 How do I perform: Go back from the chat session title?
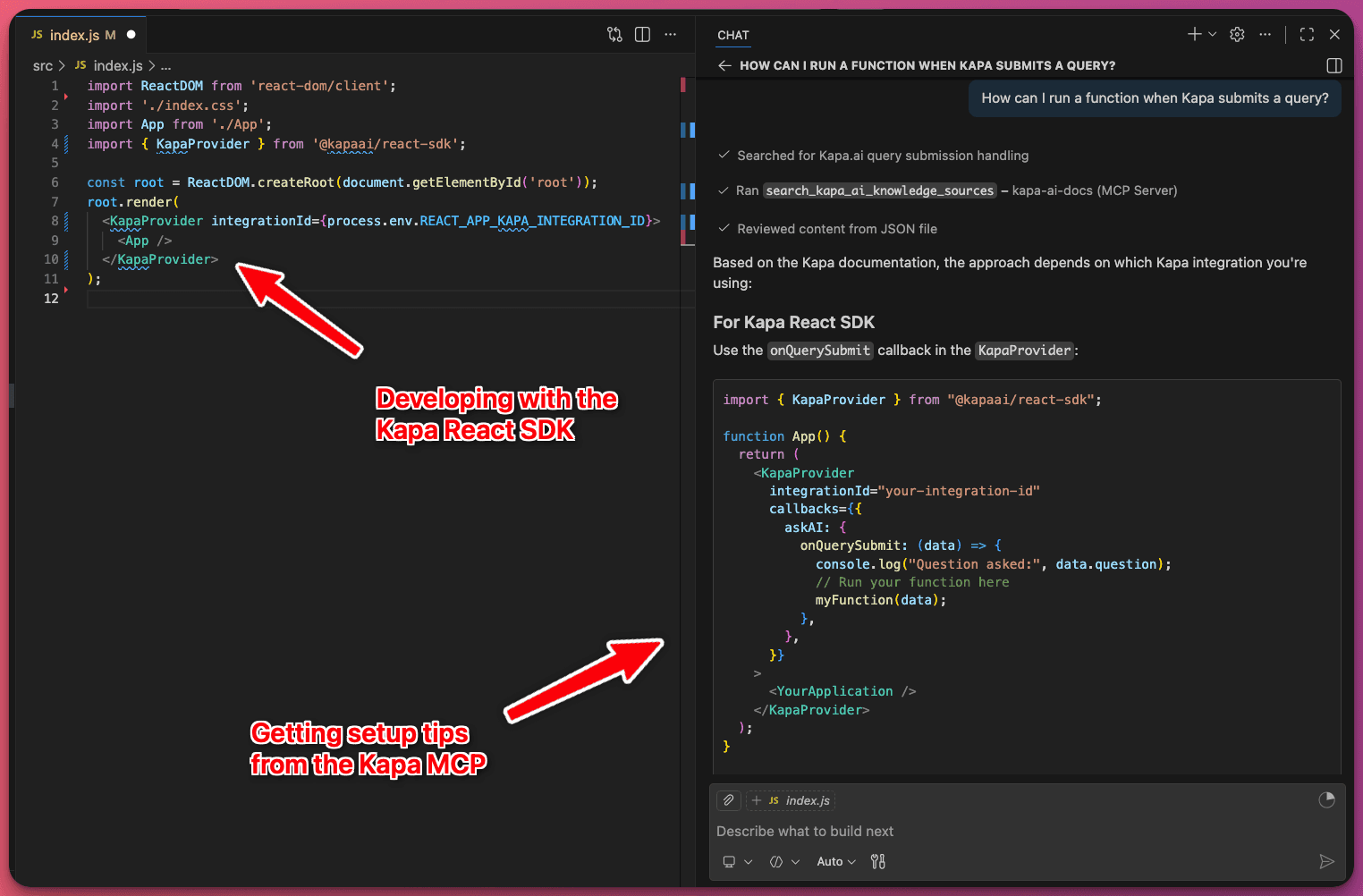pos(724,65)
